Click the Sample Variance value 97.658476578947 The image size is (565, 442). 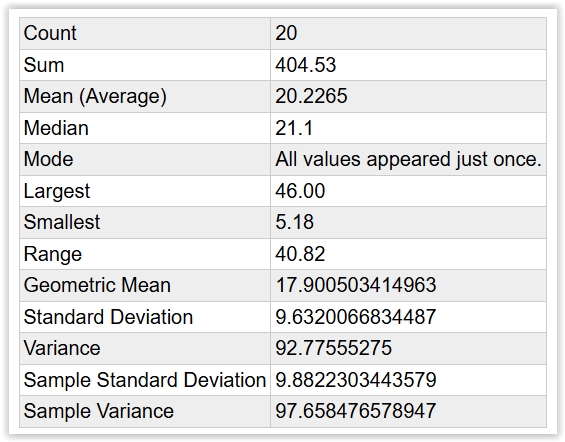pos(356,411)
